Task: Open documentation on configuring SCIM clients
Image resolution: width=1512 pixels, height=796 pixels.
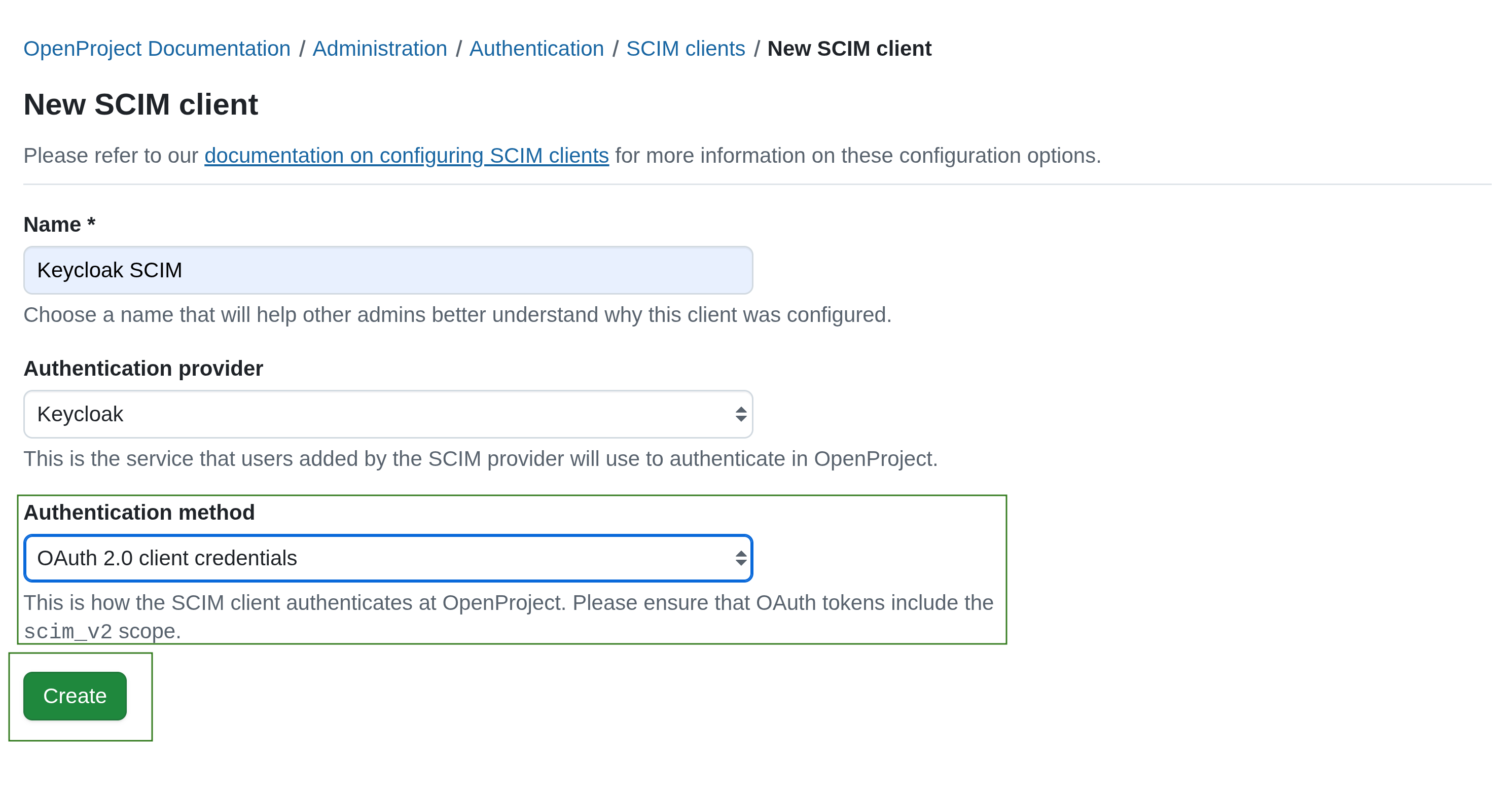Action: click(x=406, y=156)
